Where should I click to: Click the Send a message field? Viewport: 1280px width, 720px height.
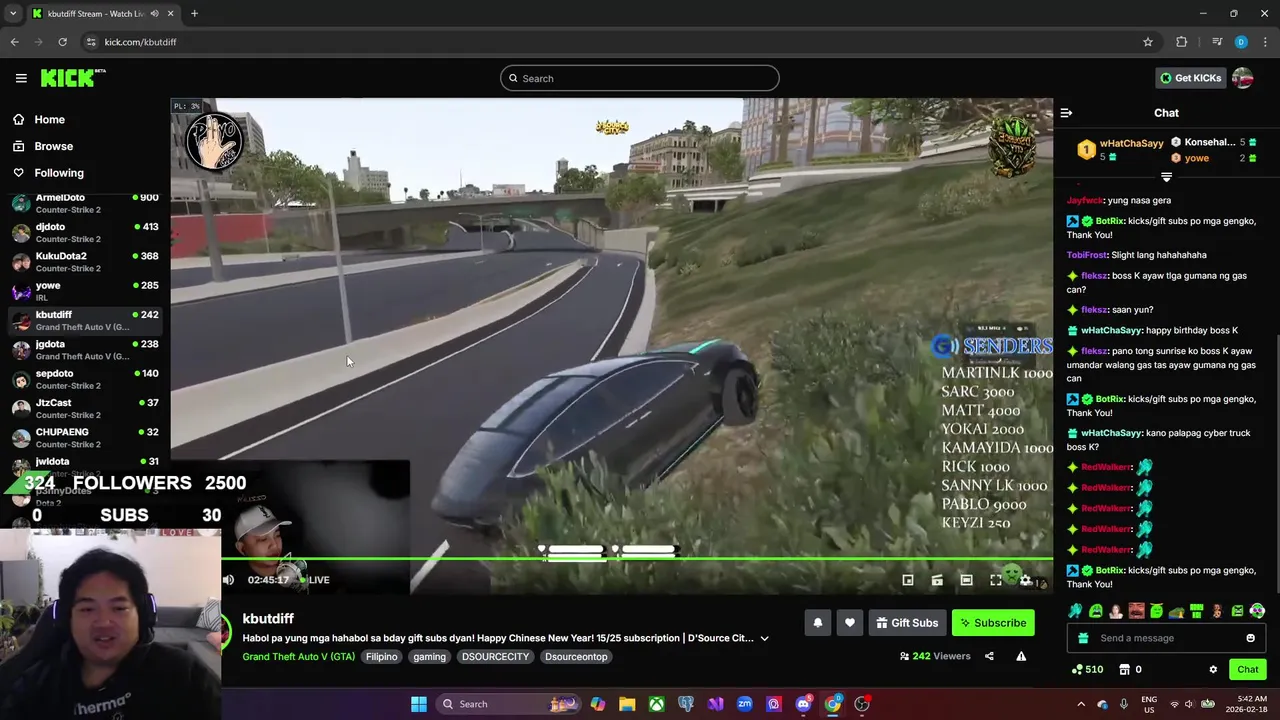pyautogui.click(x=1165, y=638)
